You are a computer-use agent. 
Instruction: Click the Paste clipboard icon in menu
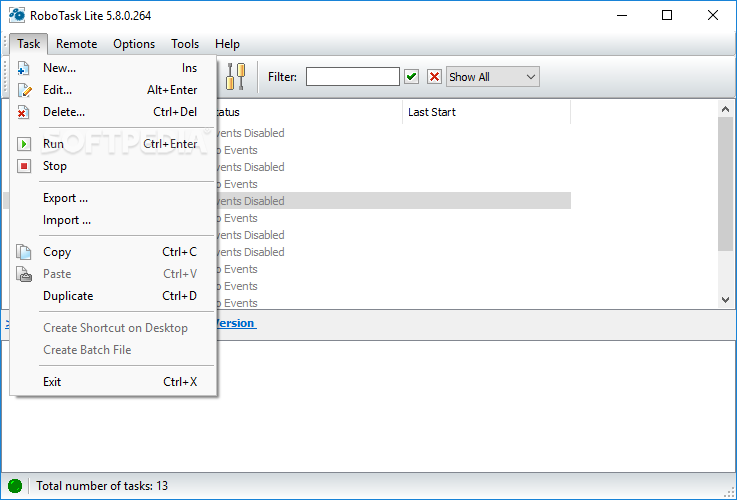point(24,274)
